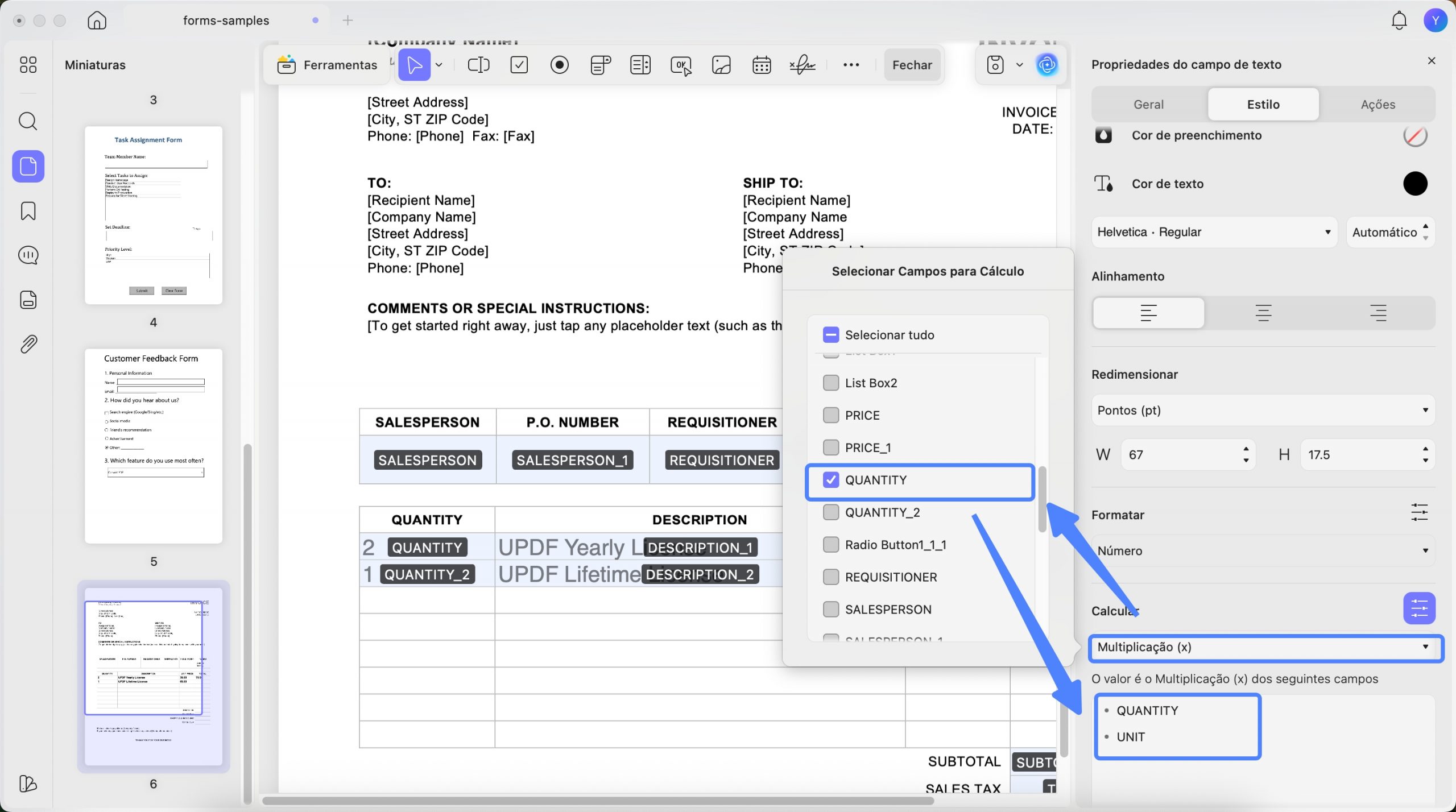This screenshot has width=1456, height=812.
Task: Open notifications bell
Action: click(x=1399, y=20)
